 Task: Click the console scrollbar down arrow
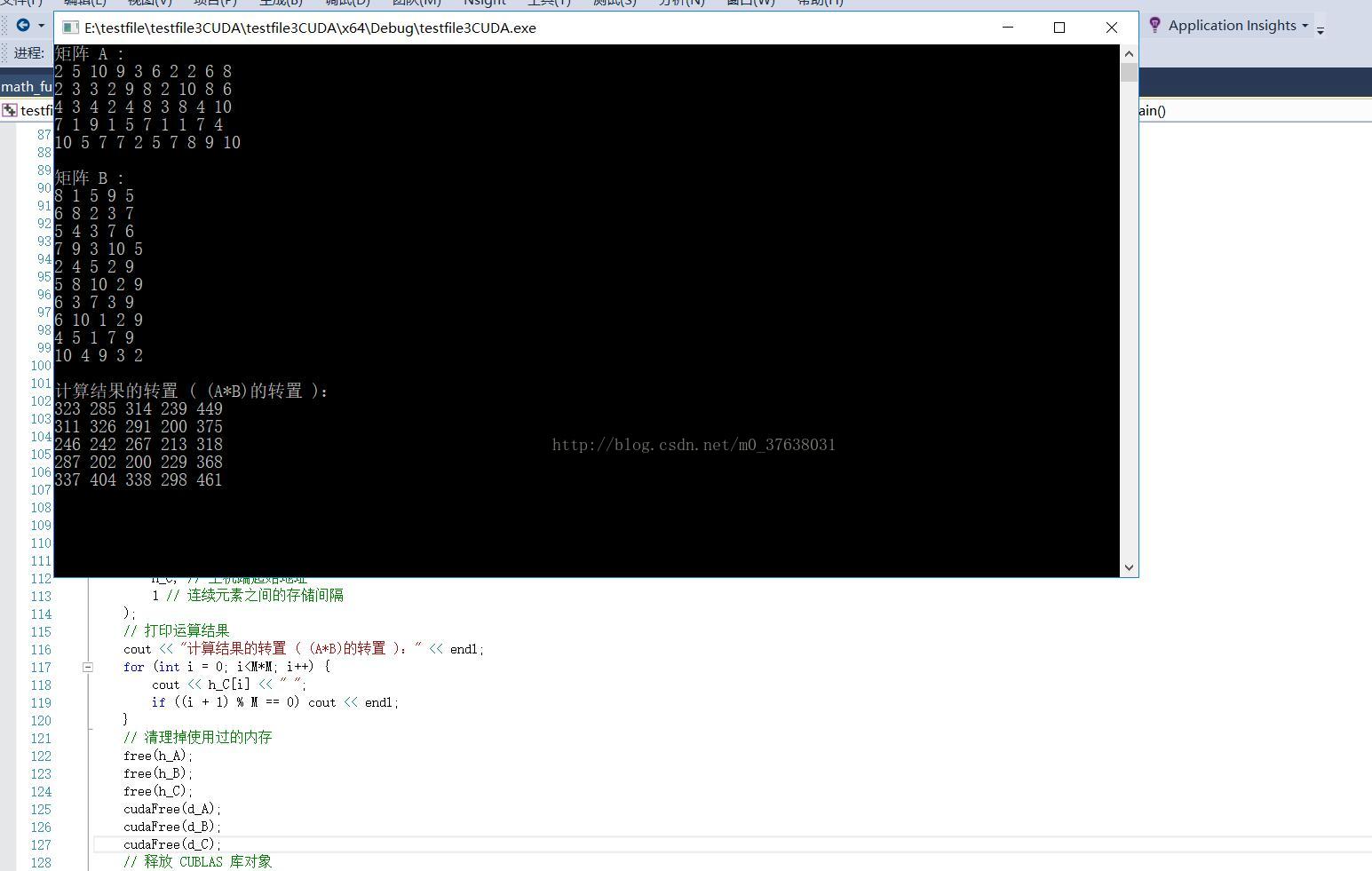(x=1129, y=567)
